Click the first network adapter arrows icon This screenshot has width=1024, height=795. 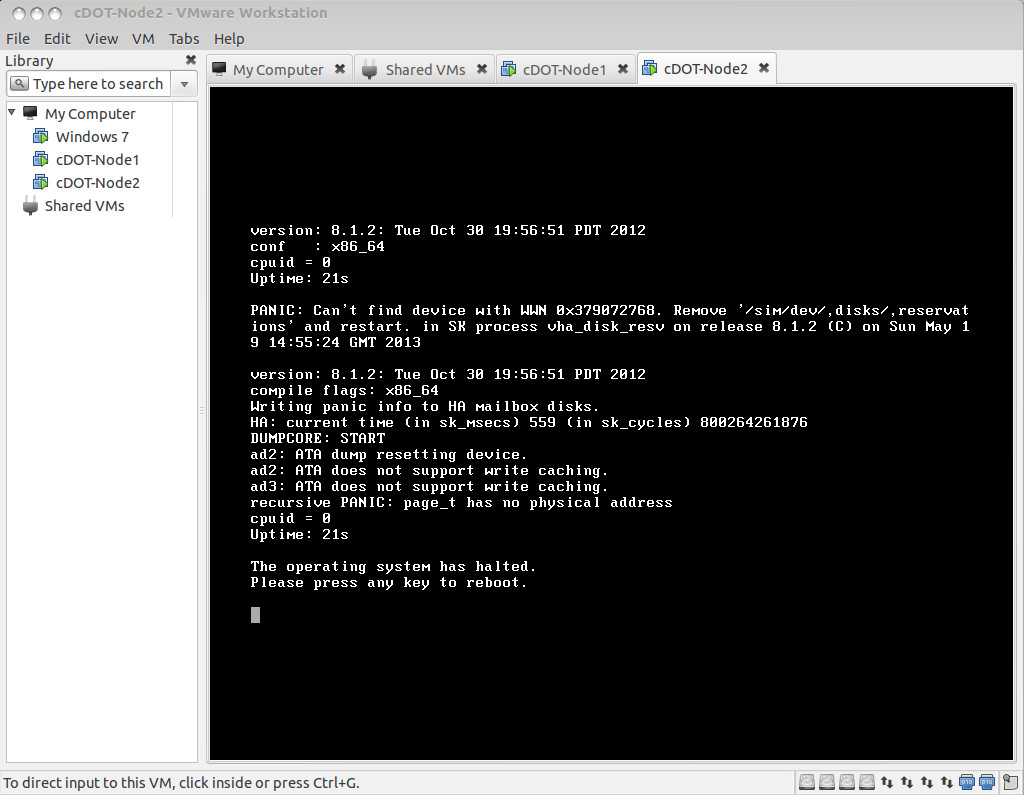tap(887, 781)
